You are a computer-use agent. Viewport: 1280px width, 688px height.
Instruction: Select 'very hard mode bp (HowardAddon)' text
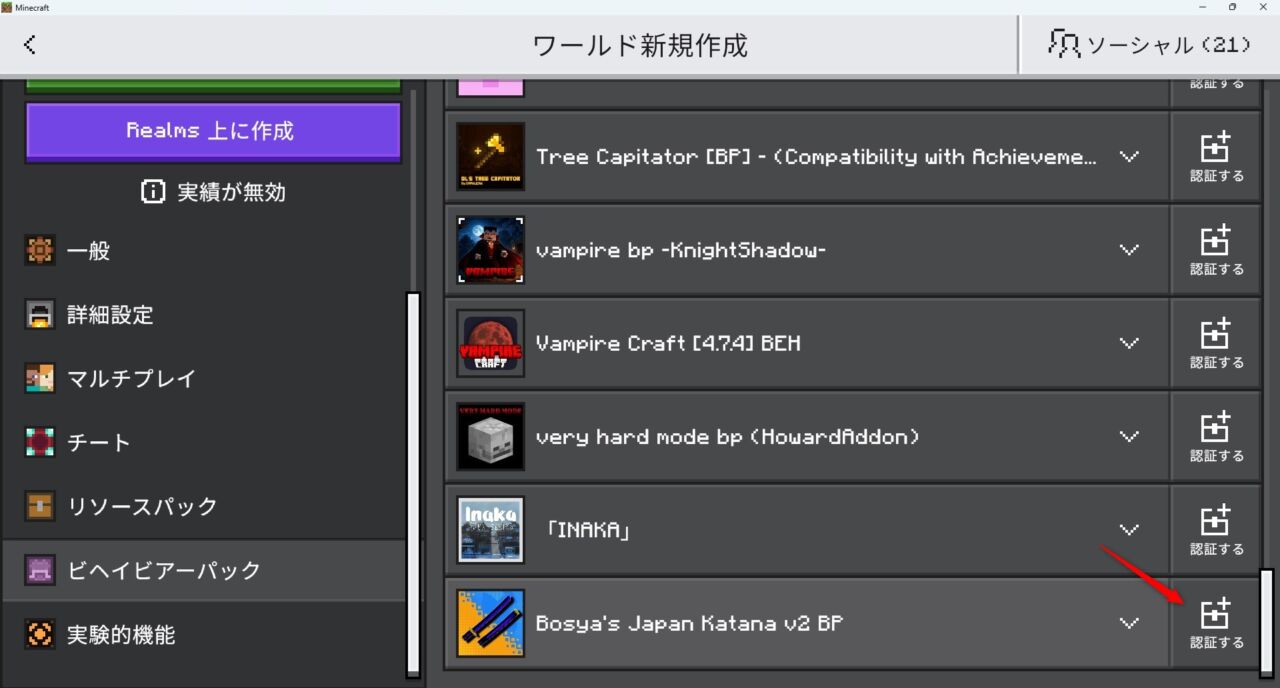pyautogui.click(x=728, y=437)
